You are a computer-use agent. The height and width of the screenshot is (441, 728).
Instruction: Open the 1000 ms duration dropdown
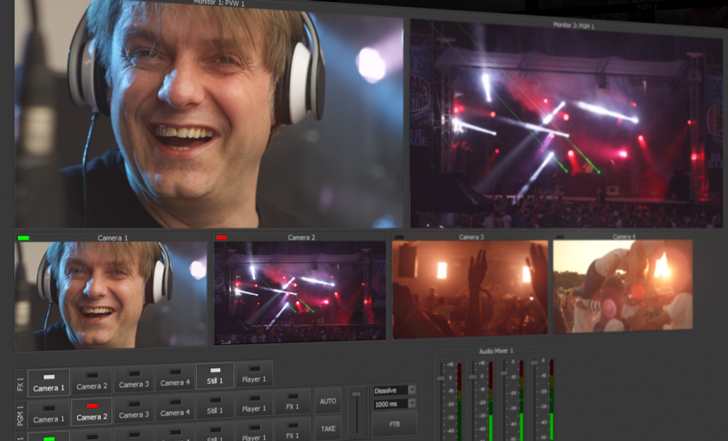394,404
